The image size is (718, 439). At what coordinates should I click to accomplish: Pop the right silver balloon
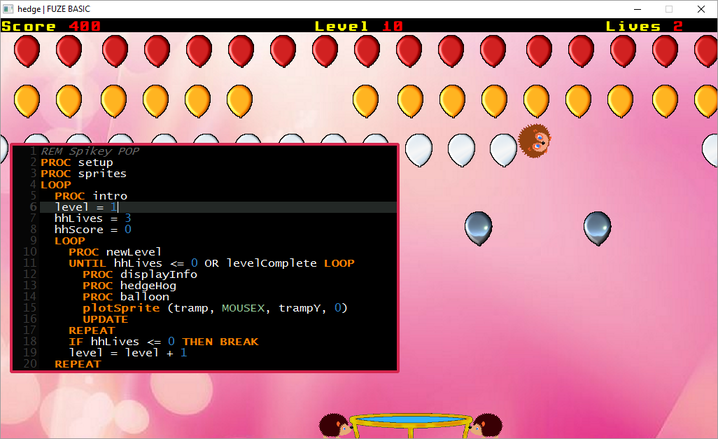(x=597, y=227)
